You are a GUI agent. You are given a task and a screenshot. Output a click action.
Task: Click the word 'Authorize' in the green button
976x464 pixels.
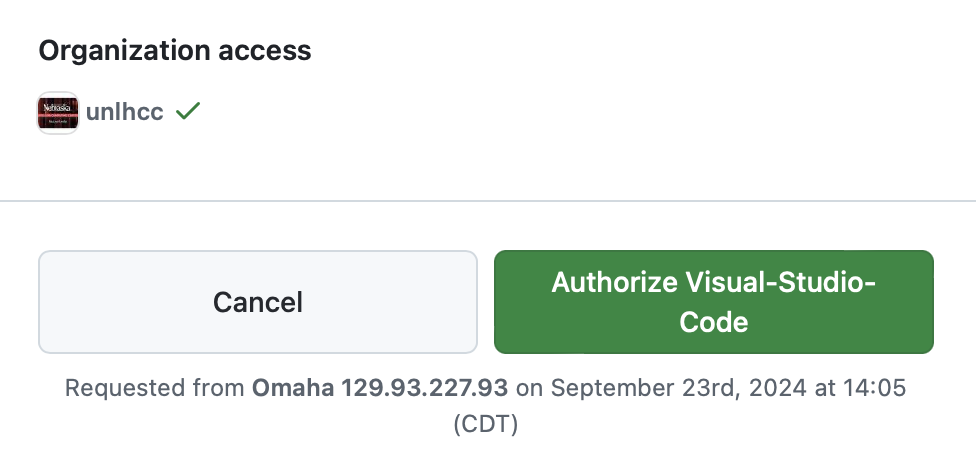coord(614,282)
